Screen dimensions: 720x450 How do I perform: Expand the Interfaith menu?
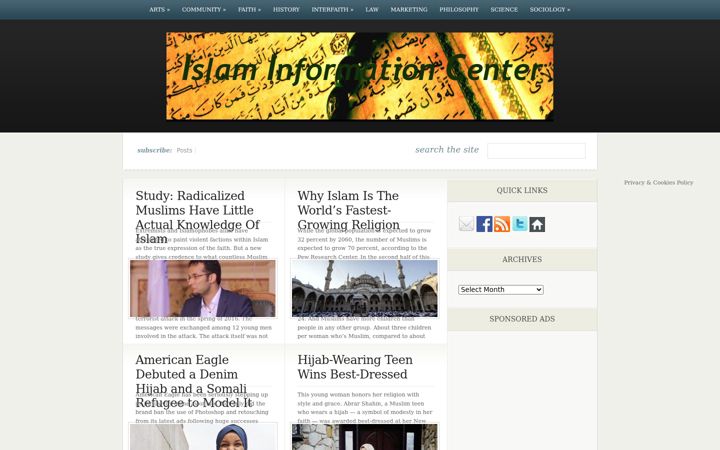[x=332, y=10]
